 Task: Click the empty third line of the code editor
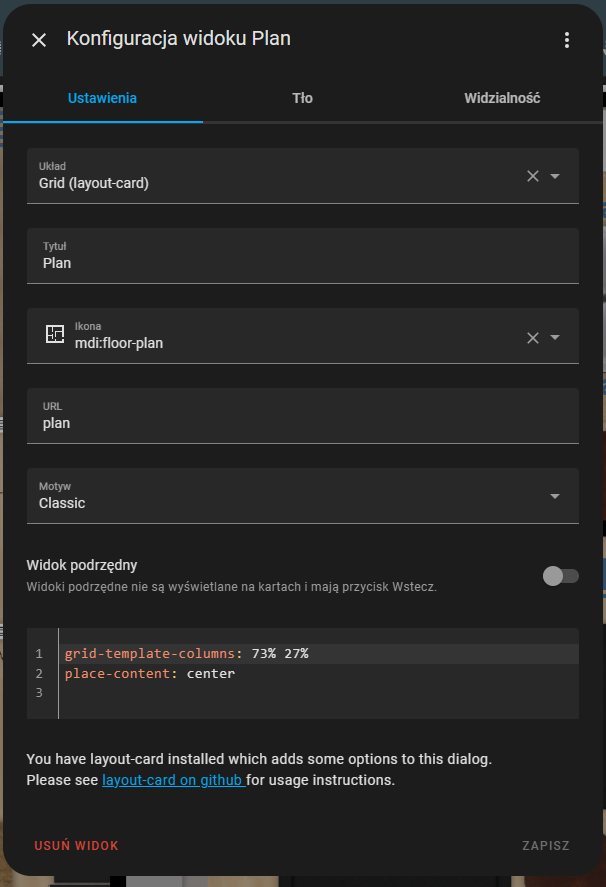coord(319,692)
